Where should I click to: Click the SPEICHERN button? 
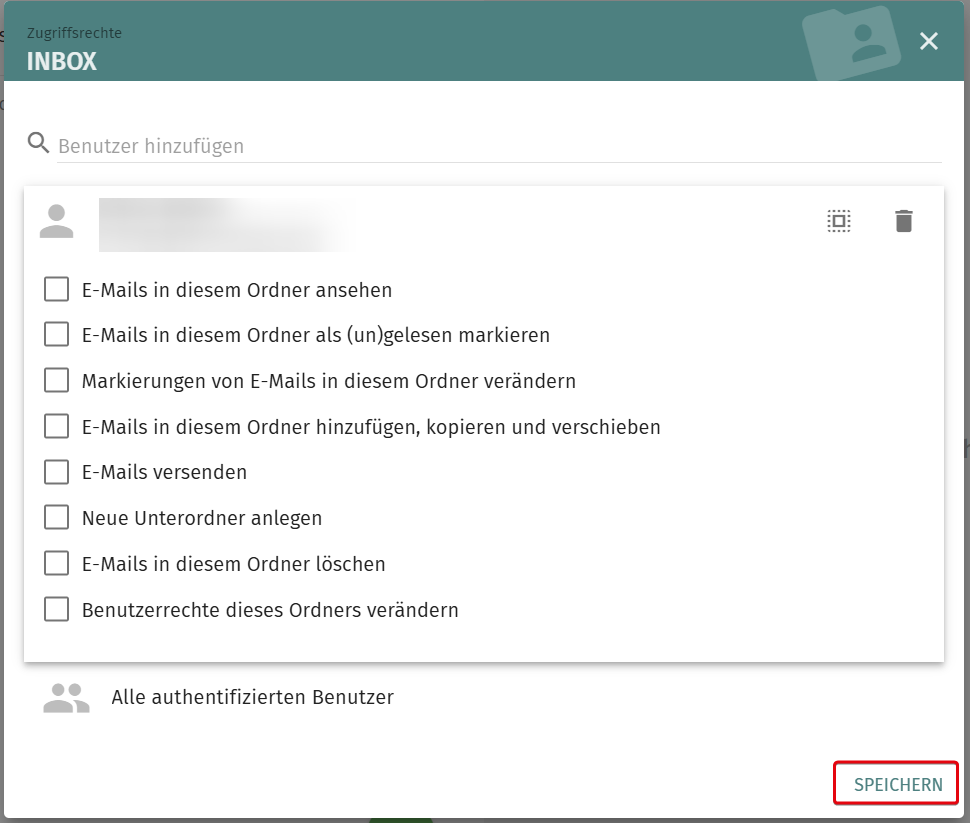(x=897, y=784)
